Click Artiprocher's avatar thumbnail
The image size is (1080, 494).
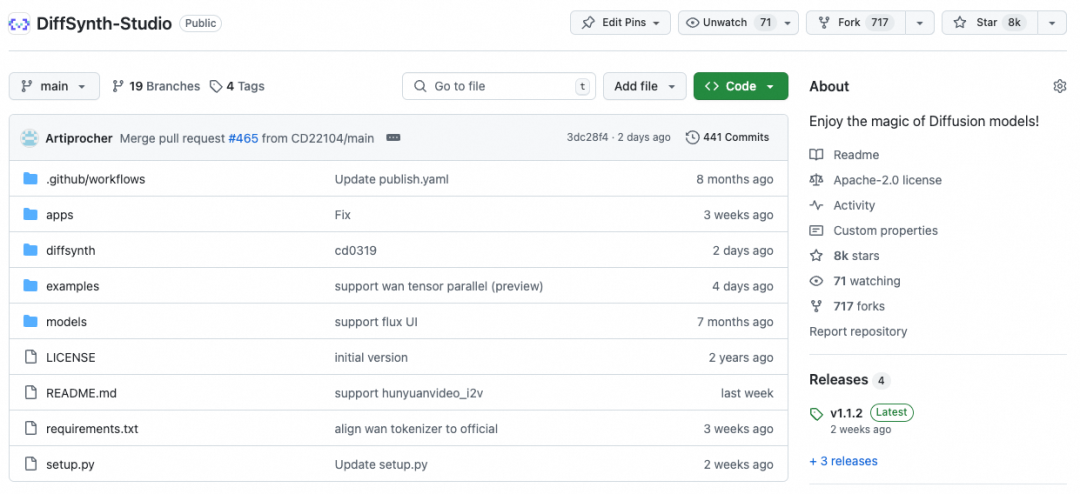point(30,138)
